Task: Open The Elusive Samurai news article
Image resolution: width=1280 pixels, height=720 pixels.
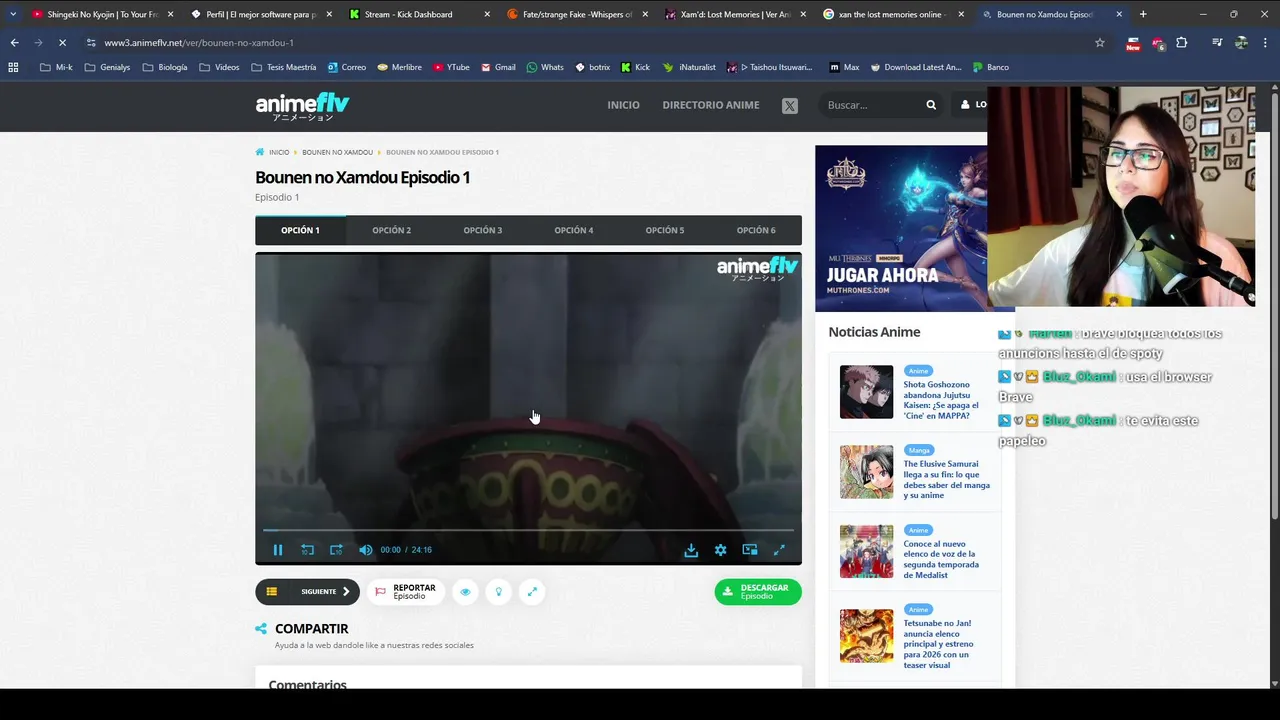Action: [x=946, y=480]
